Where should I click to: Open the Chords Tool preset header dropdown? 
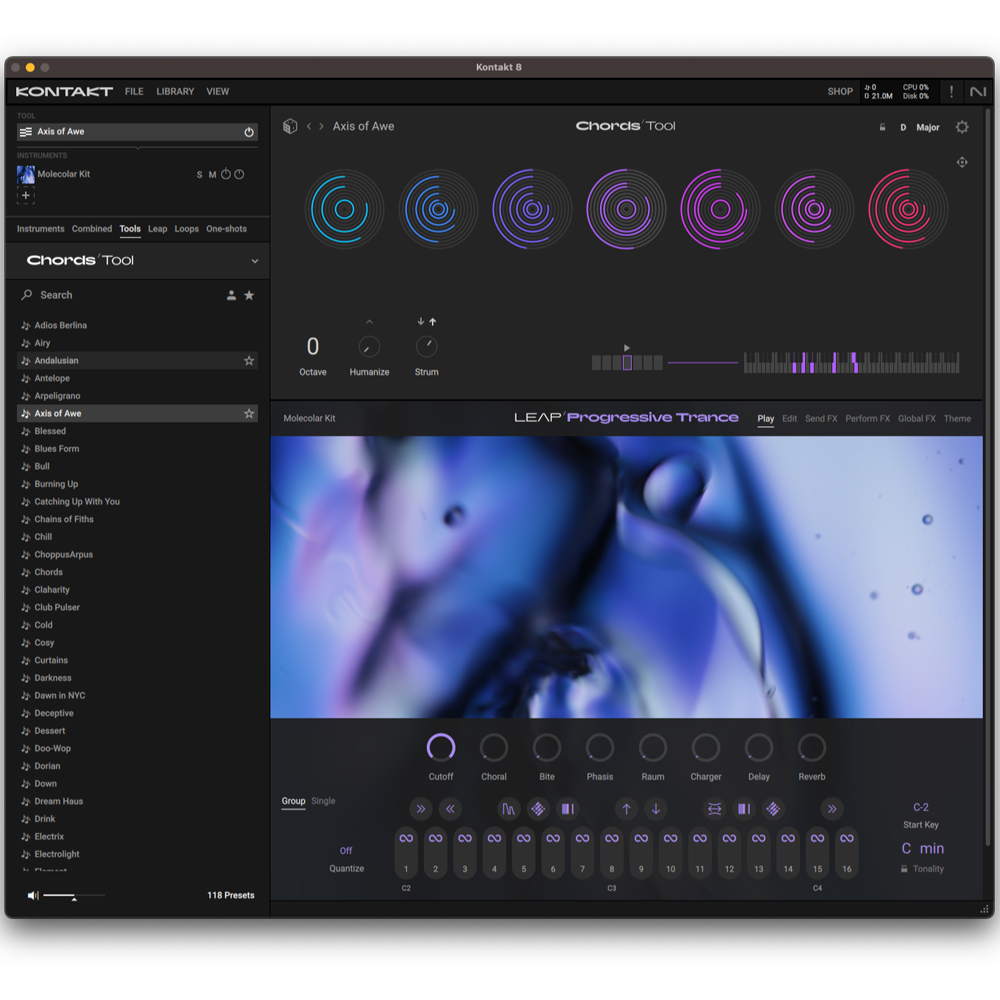pos(255,262)
